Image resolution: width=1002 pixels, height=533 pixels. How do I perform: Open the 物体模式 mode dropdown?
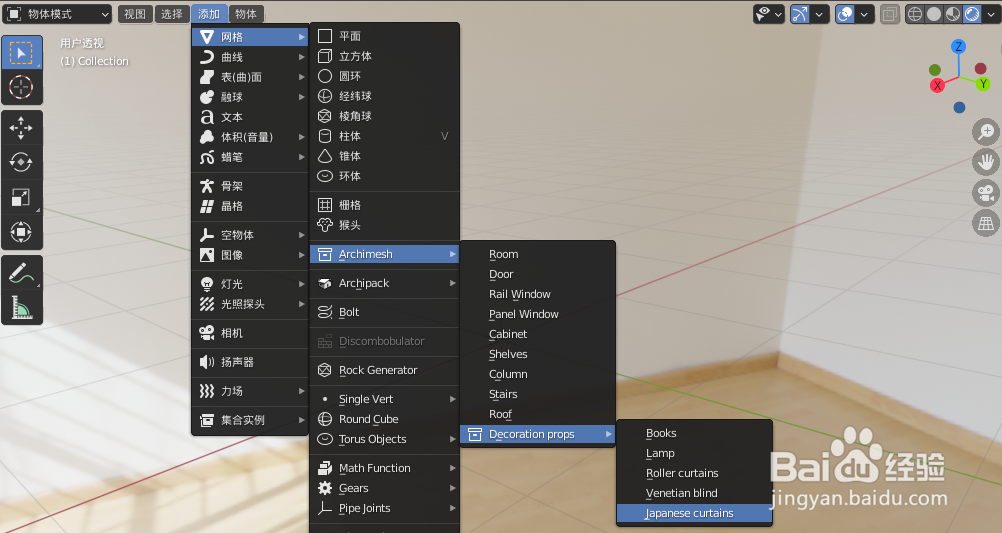coord(58,14)
